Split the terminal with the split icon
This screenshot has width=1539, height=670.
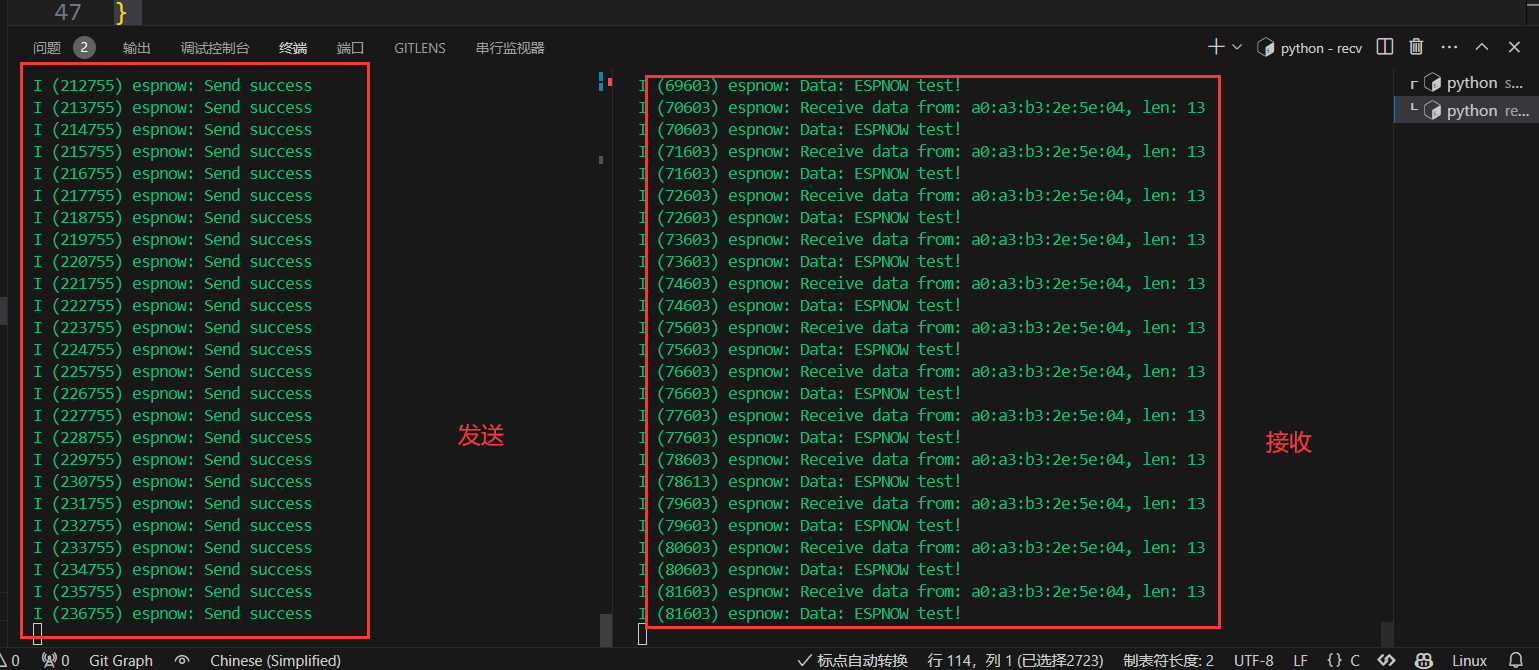coord(1385,47)
